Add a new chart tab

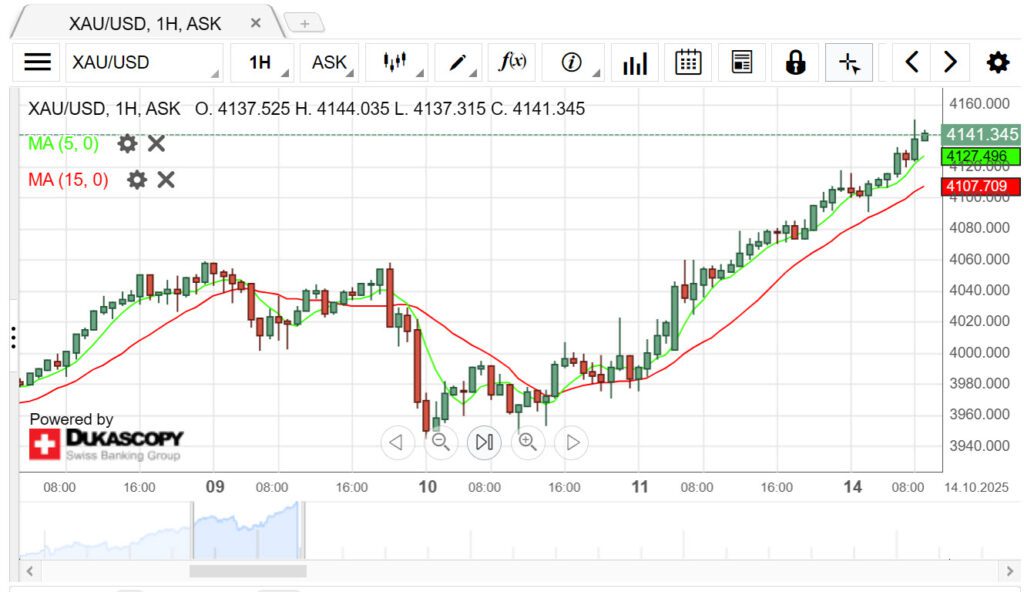tap(305, 23)
